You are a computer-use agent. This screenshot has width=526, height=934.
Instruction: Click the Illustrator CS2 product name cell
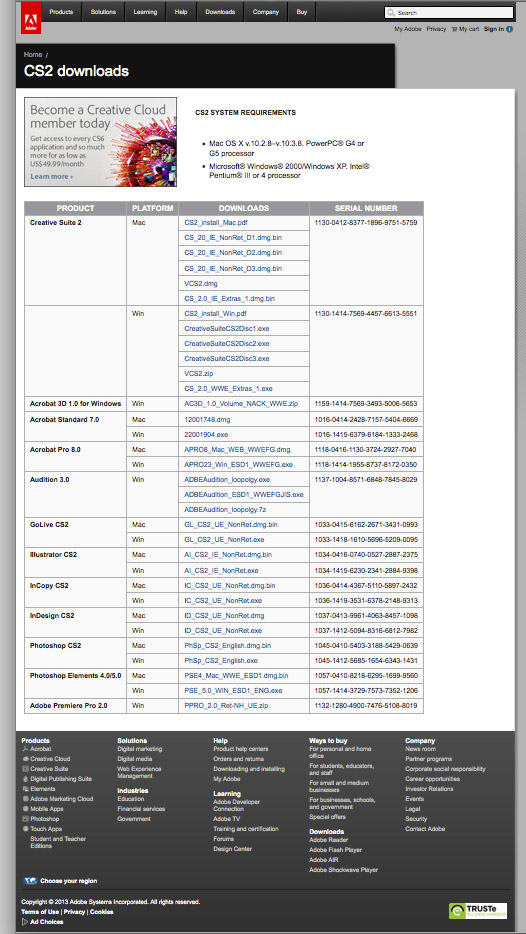(75, 562)
